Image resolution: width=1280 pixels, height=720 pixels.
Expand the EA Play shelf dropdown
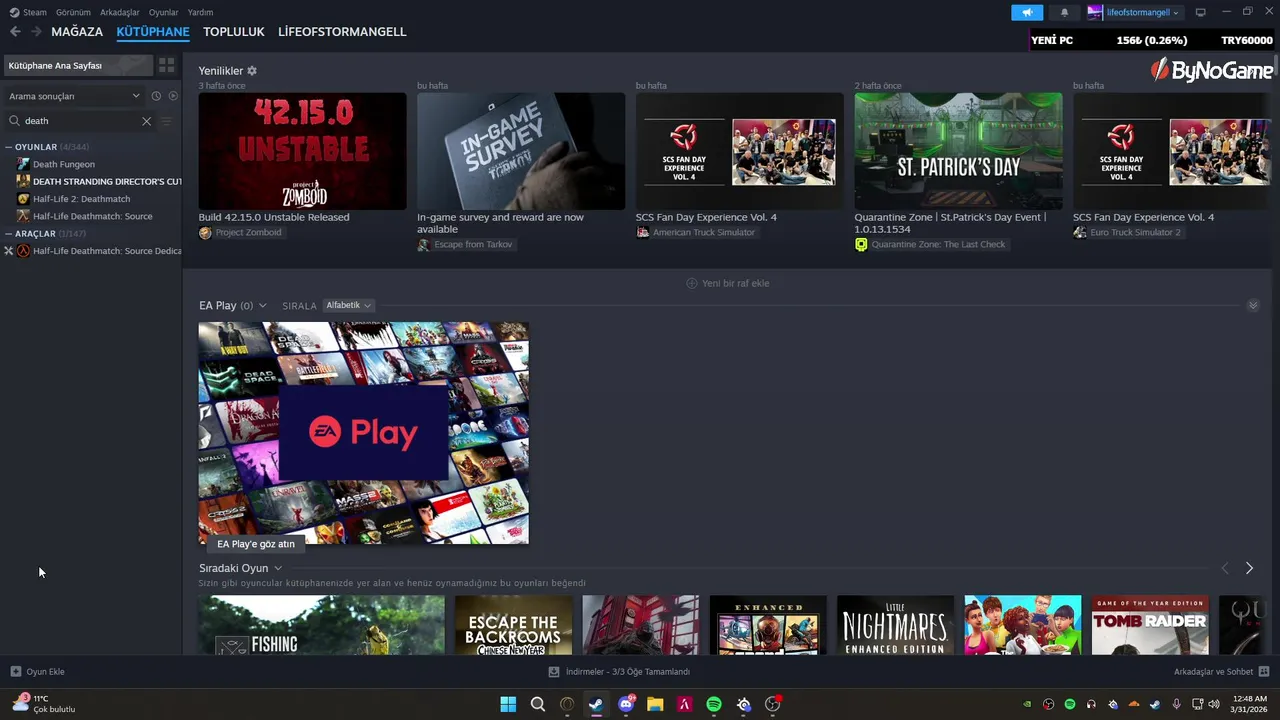tap(263, 305)
